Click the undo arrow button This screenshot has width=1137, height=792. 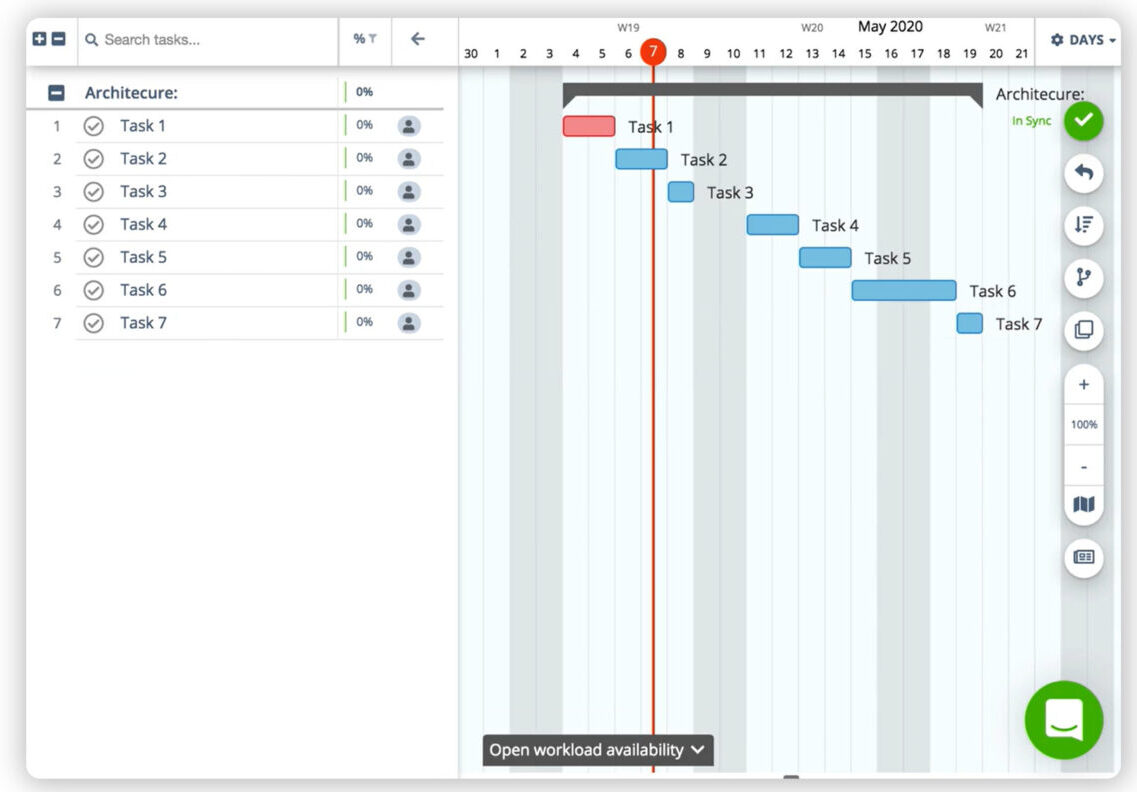pos(1083,173)
